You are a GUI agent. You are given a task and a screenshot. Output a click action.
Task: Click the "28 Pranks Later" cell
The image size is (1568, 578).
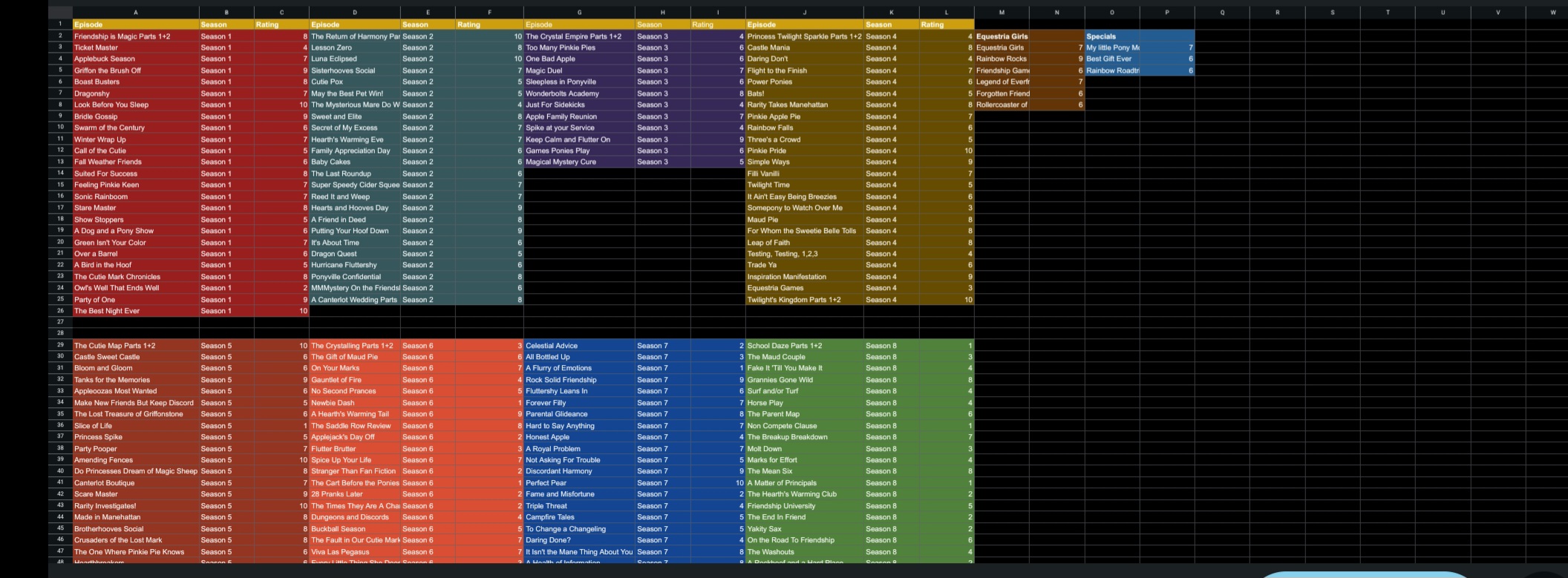355,494
